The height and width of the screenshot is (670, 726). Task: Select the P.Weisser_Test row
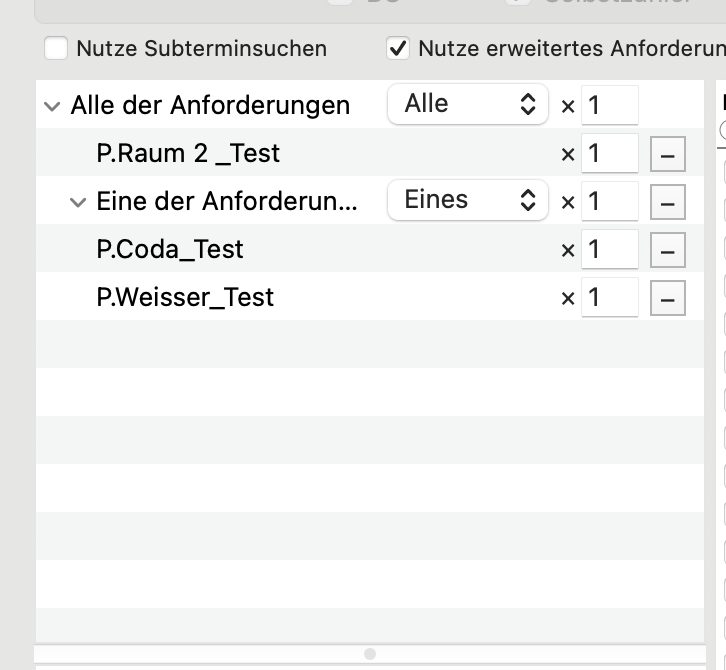[x=370, y=296]
